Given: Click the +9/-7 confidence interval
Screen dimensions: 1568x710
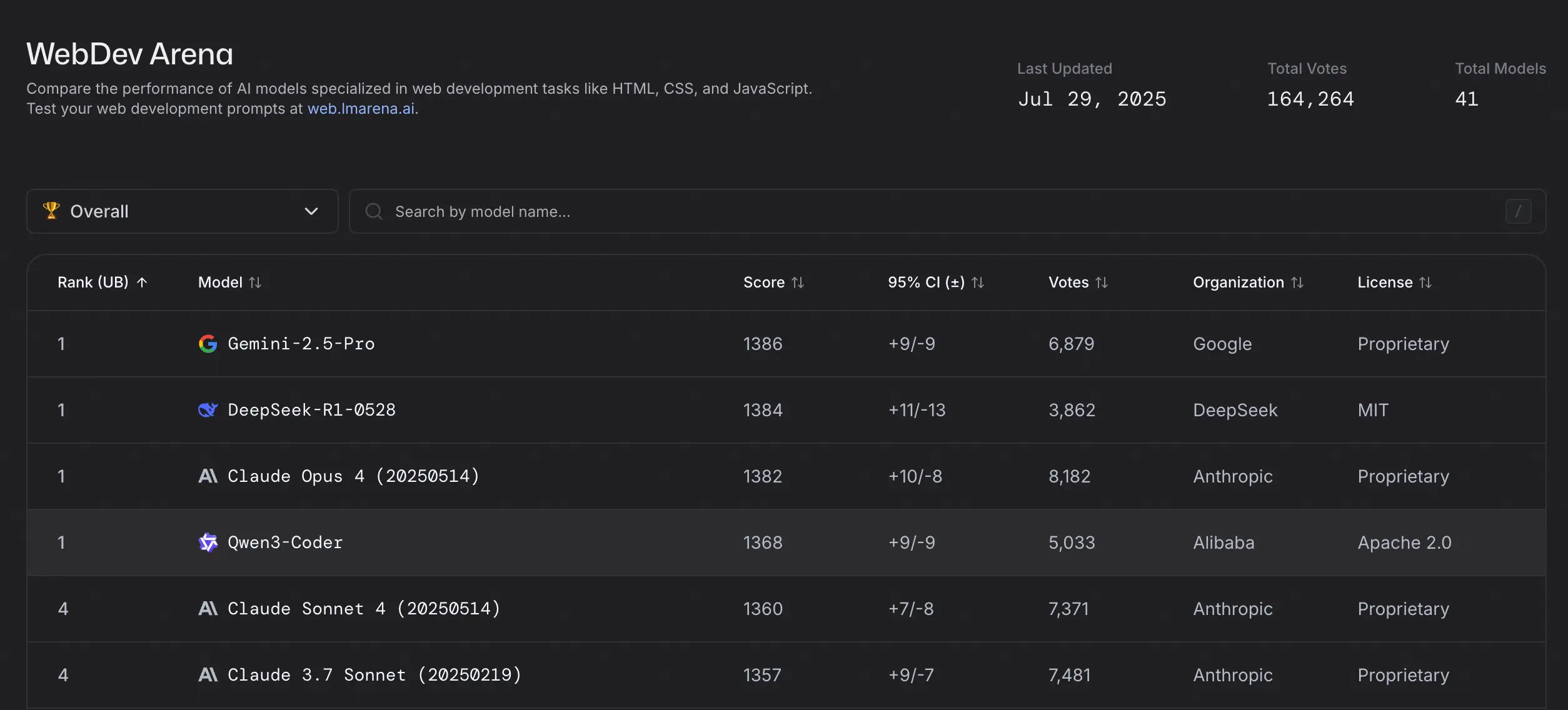Looking at the screenshot, I should click(911, 675).
